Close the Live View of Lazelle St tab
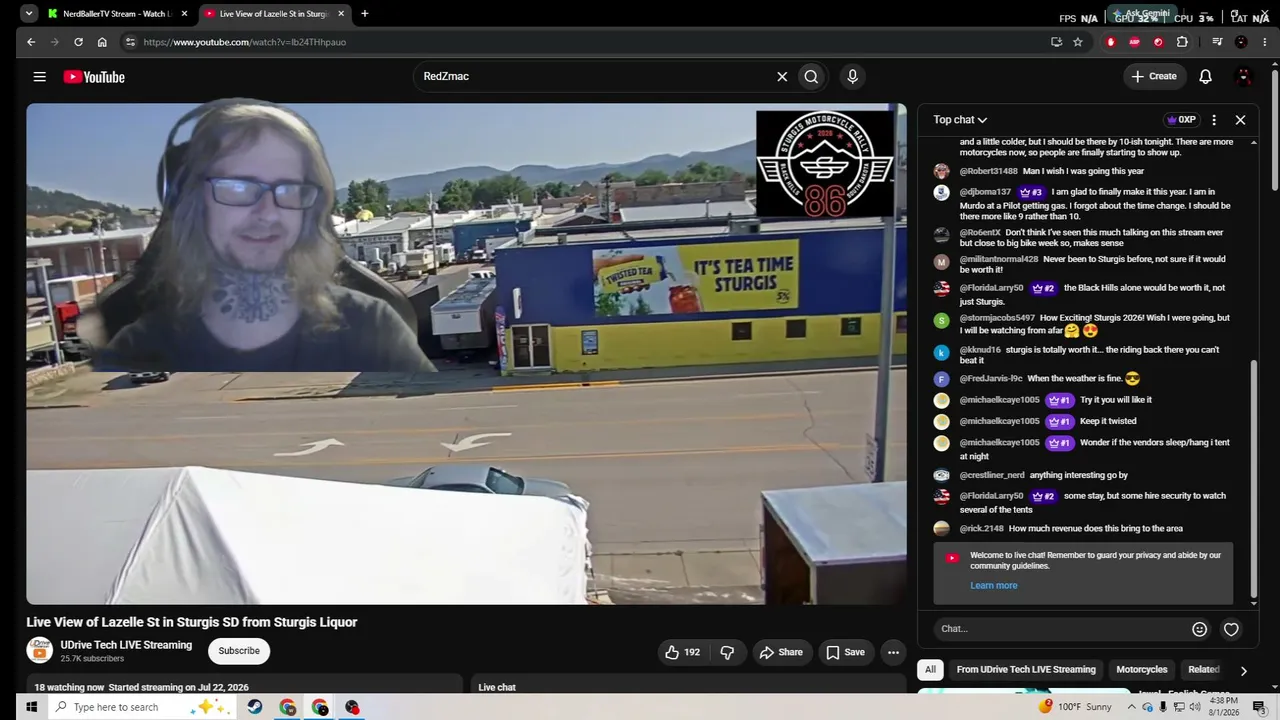Screen dimensions: 1280x720 click(341, 14)
